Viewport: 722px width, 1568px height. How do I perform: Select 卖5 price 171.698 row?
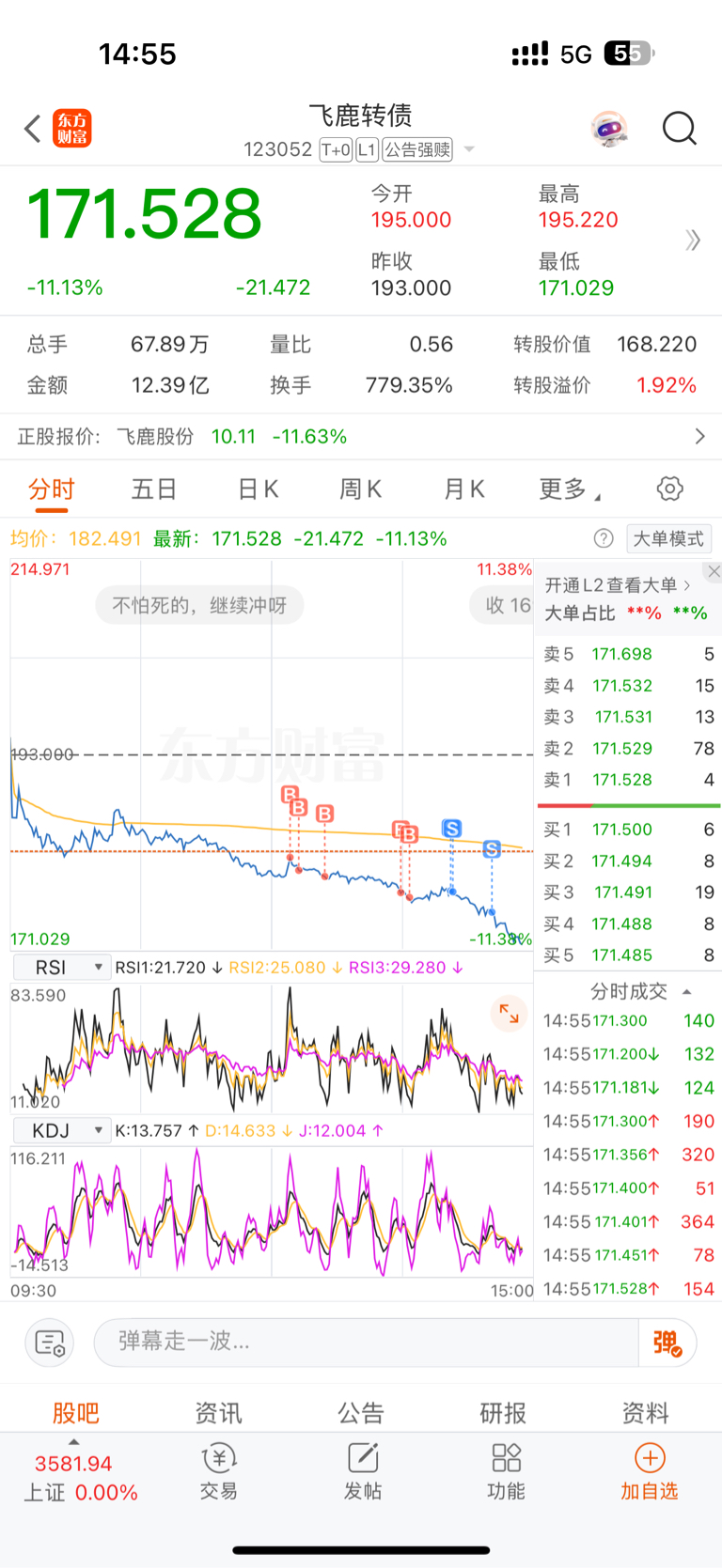[x=628, y=654]
